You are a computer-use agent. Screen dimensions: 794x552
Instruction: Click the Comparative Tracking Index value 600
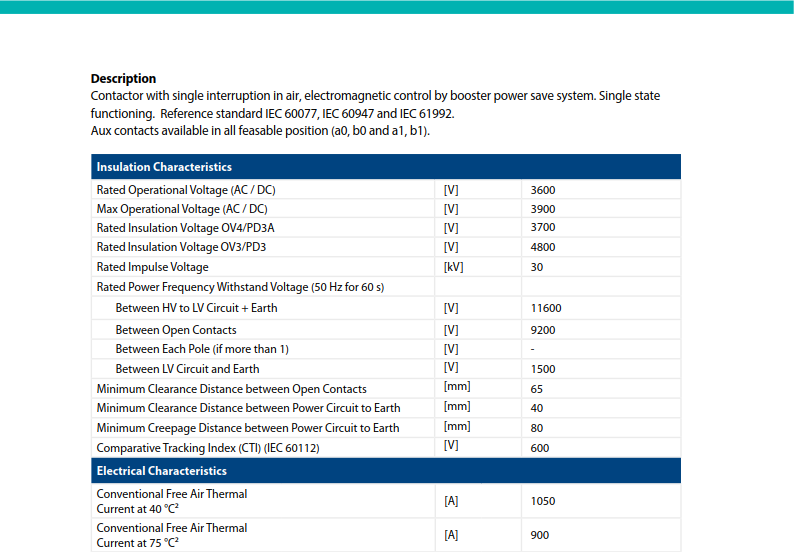coord(540,448)
